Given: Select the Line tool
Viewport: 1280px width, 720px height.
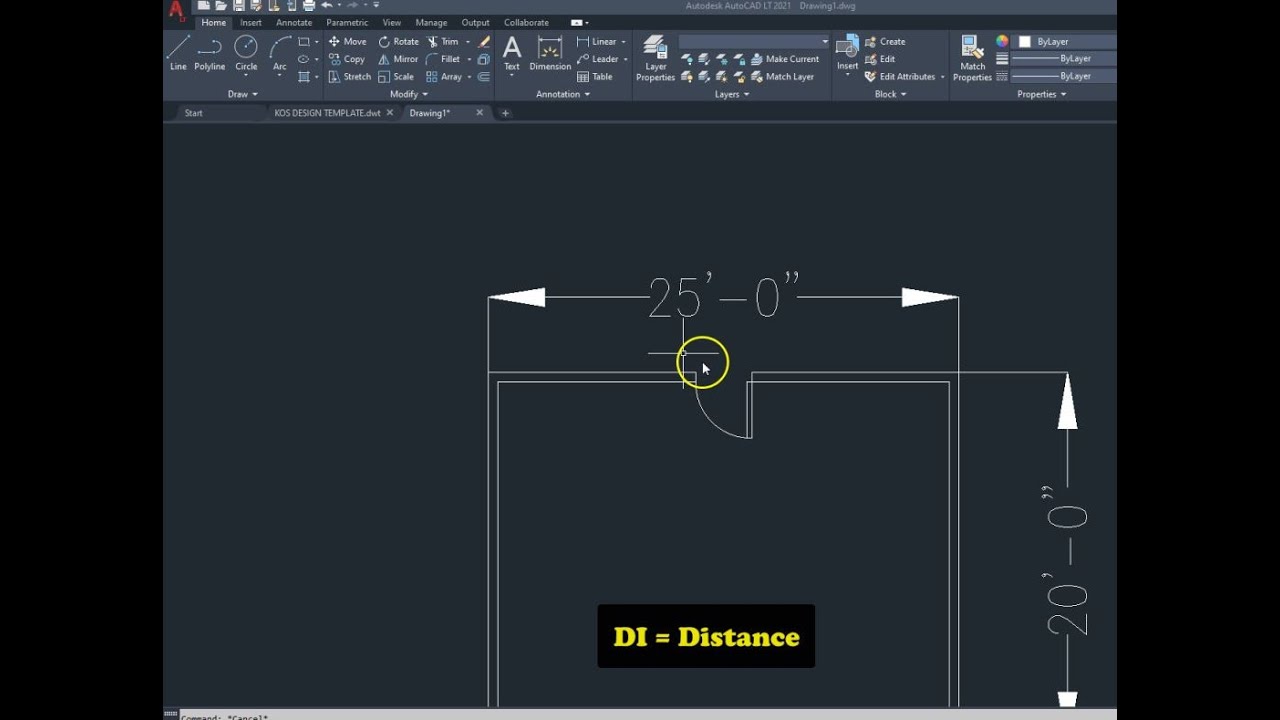Looking at the screenshot, I should click(x=178, y=54).
